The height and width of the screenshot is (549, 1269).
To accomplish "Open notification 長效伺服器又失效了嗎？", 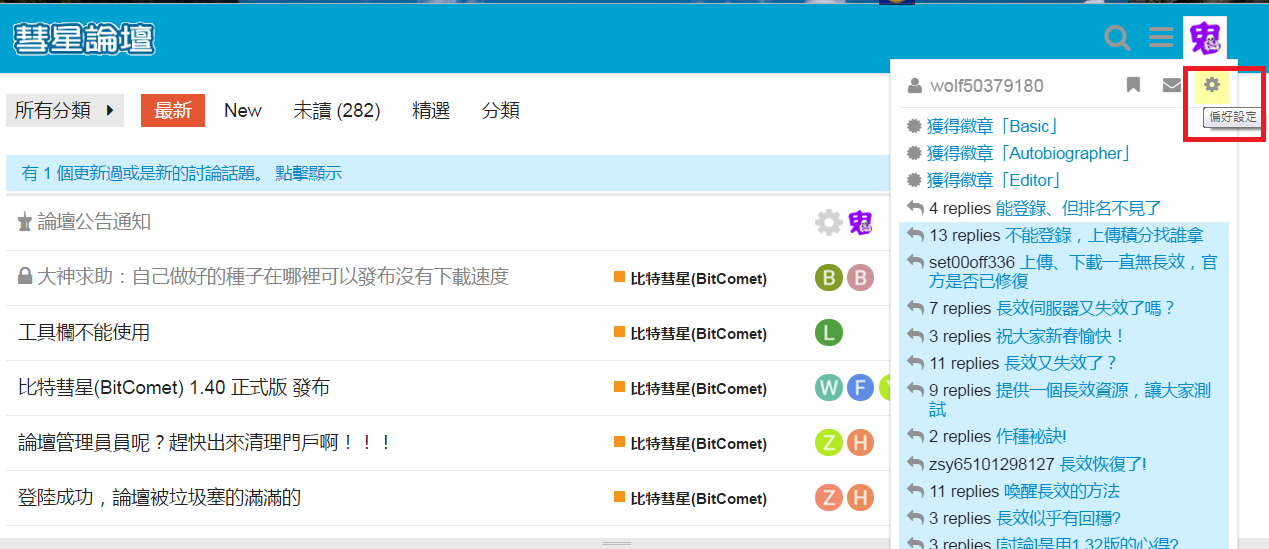I will (x=1085, y=308).
